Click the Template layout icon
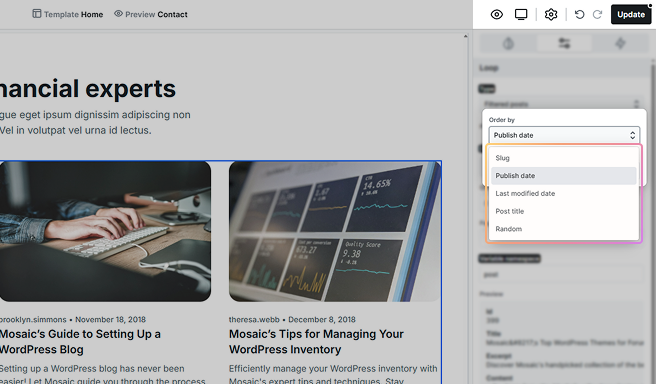This screenshot has width=656, height=384. 37,14
